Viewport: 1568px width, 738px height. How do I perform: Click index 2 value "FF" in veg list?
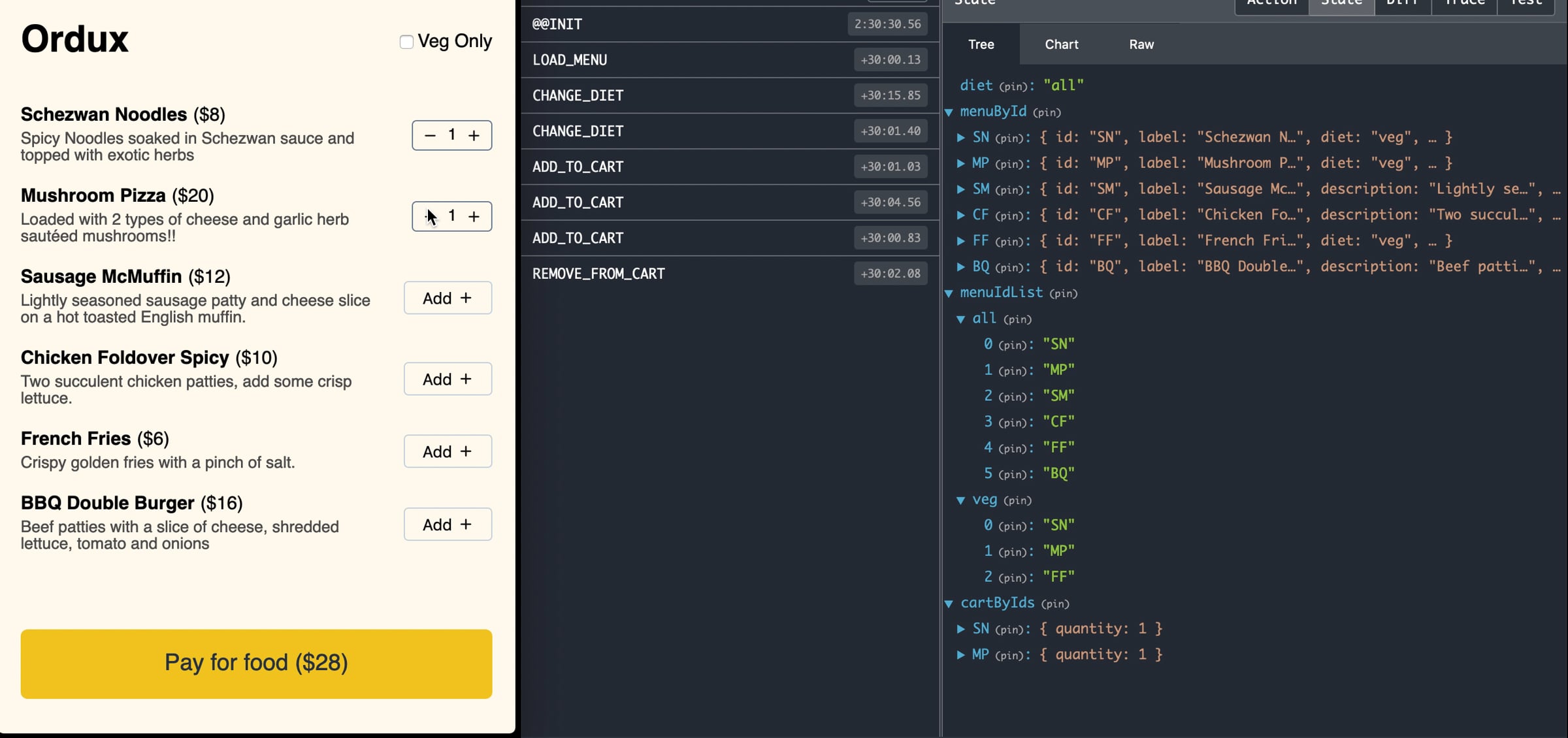pos(1058,577)
